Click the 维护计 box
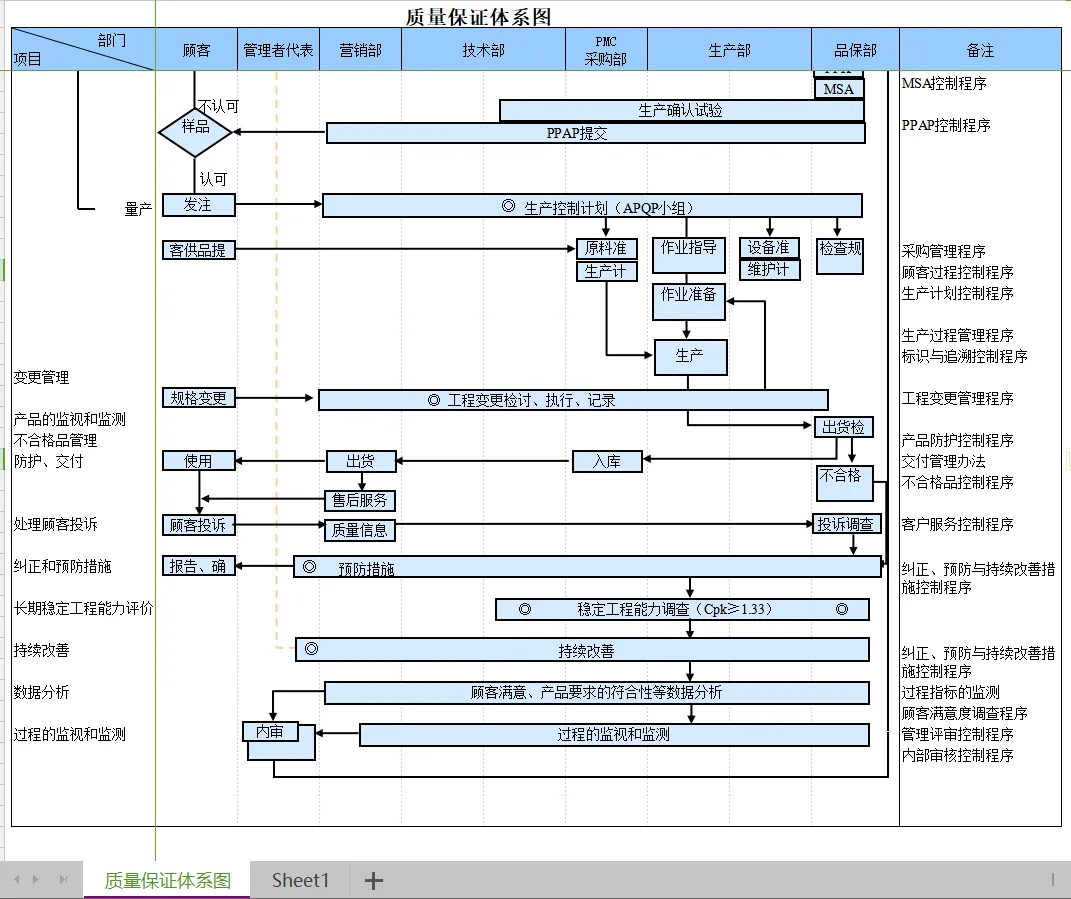This screenshot has height=899, width=1071. pos(770,270)
